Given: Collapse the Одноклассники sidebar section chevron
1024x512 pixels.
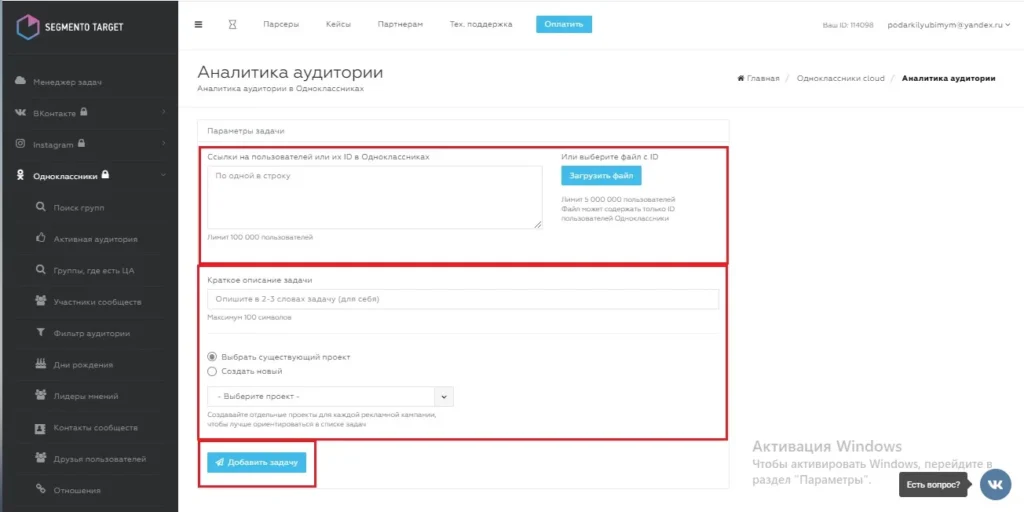Looking at the screenshot, I should 163,175.
